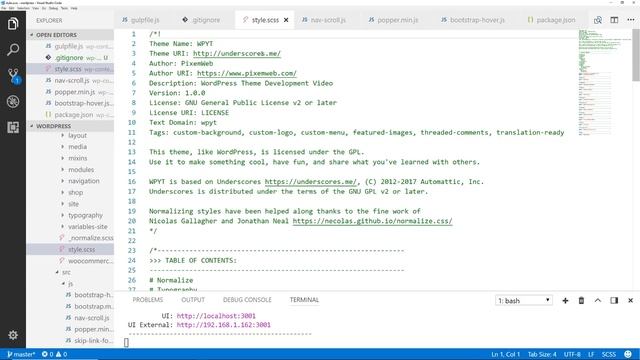Maximize the panel with up chevron
Screen dimensions: 640x360
click(x=598, y=300)
